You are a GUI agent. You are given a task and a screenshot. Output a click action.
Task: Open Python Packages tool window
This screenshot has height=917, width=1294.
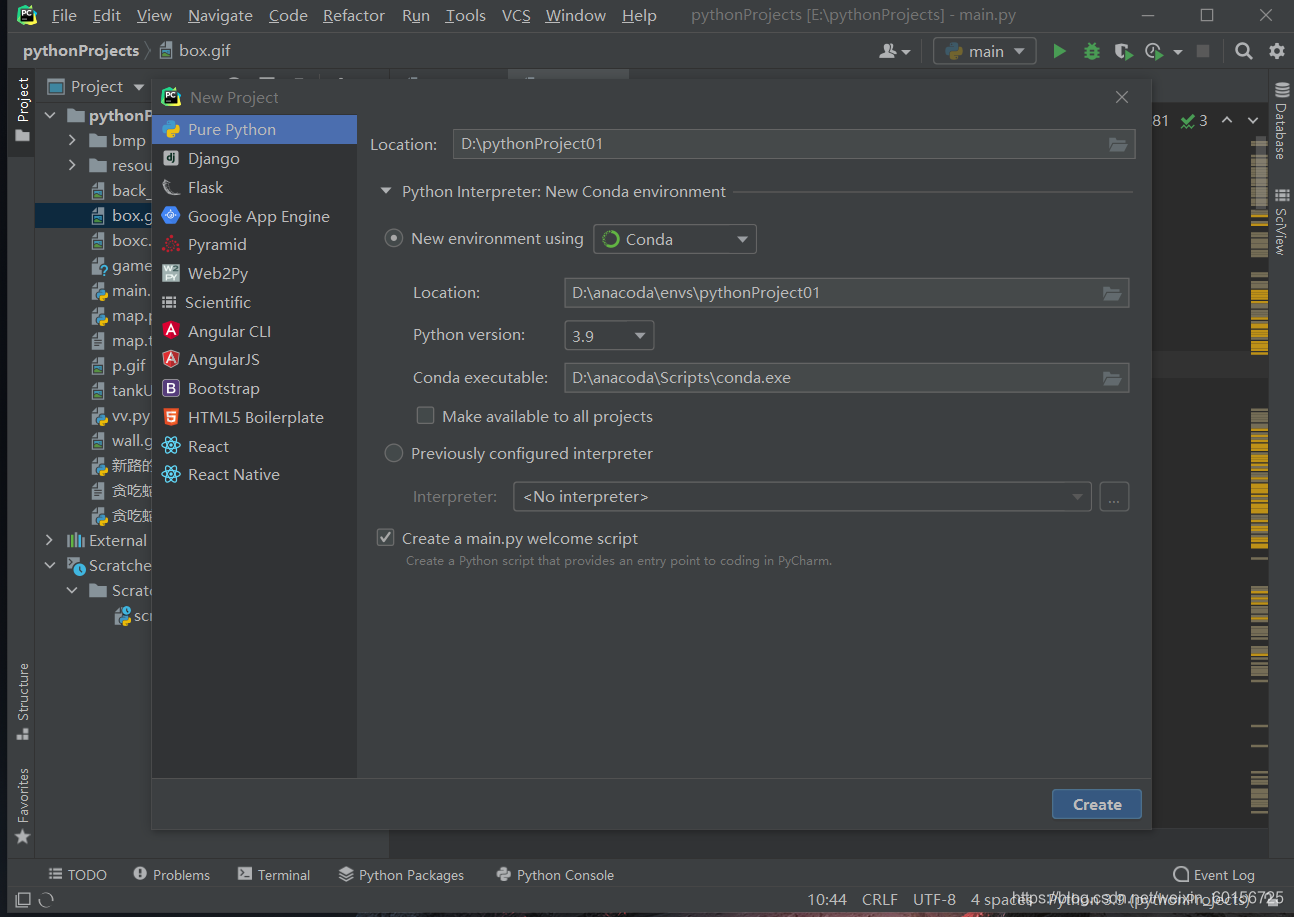401,875
